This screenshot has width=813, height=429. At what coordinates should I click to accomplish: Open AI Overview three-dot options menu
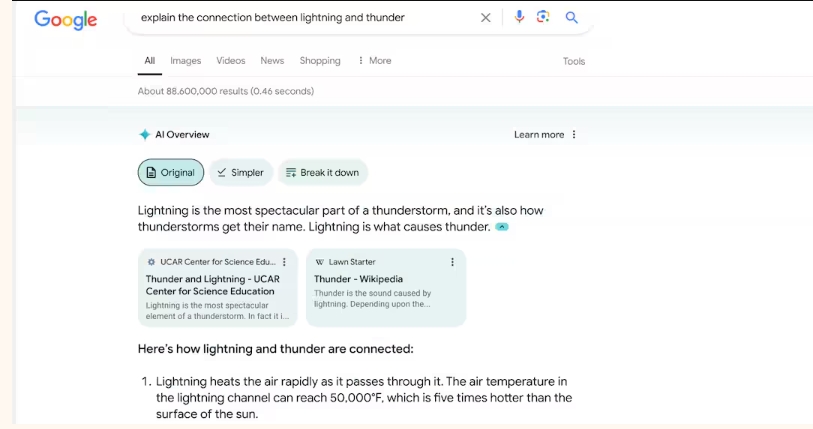coord(574,135)
